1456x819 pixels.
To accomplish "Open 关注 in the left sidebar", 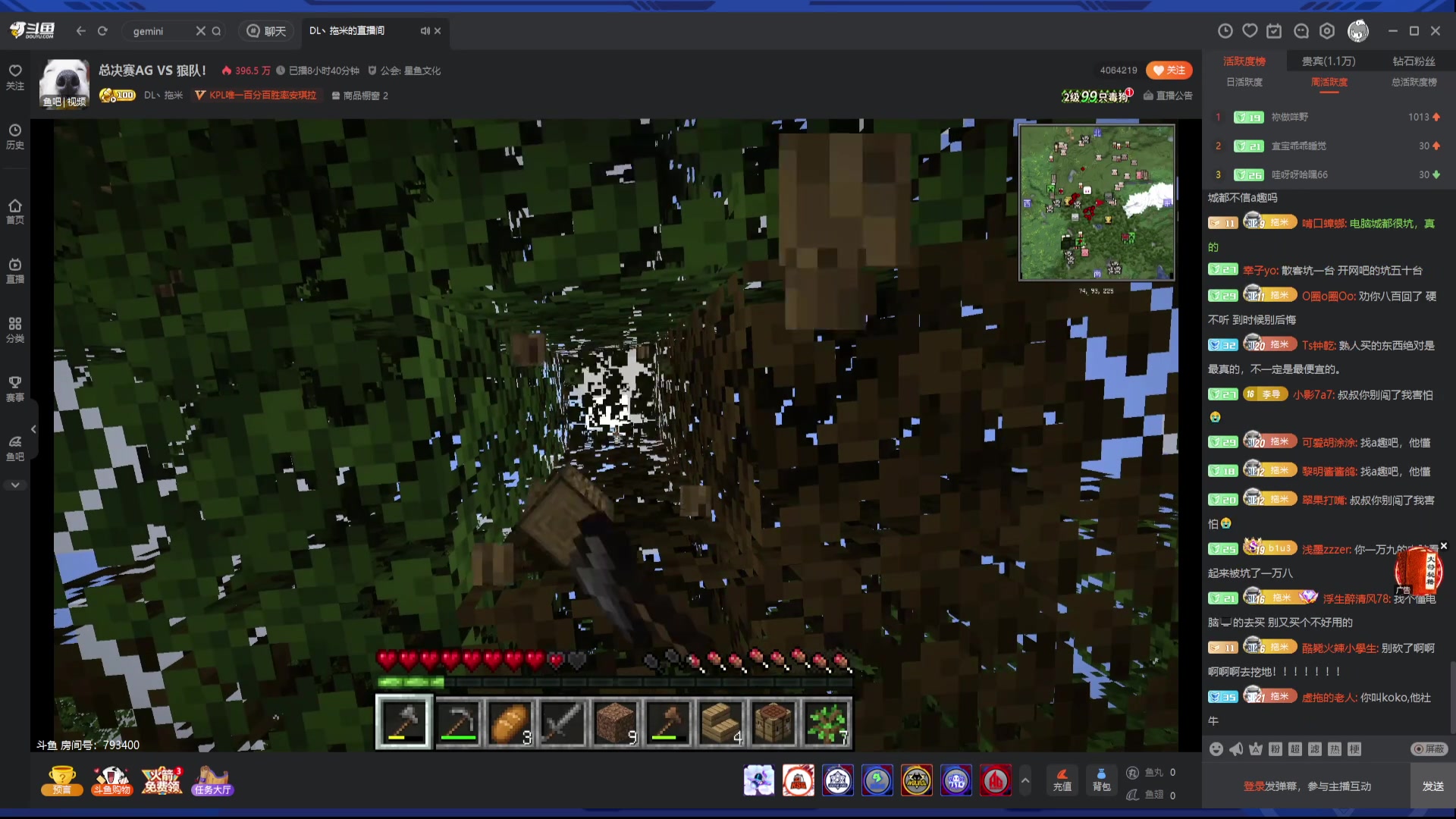I will (15, 77).
